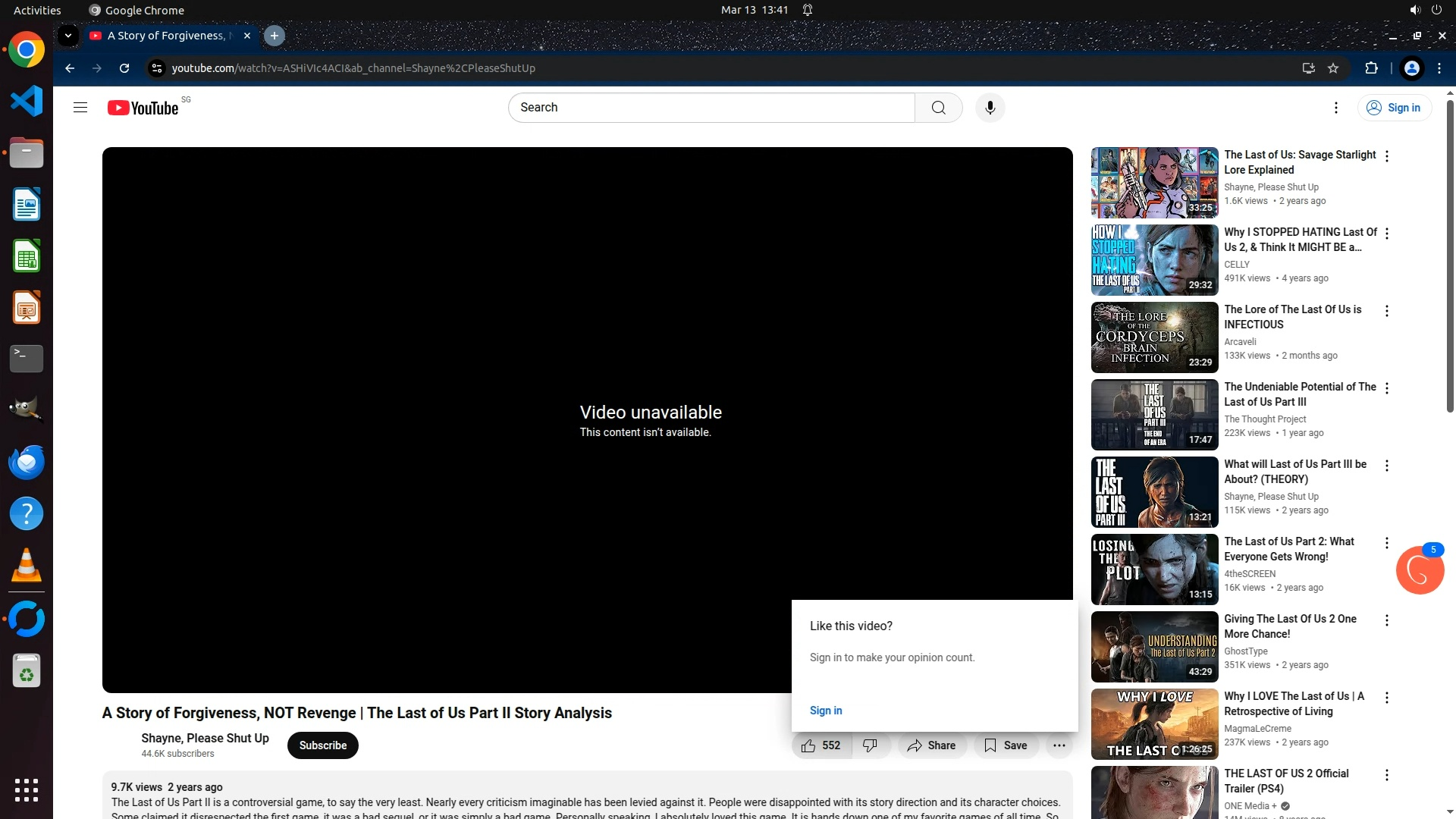Click Sign in link in the like popup
Screen dimensions: 1456x819
[x=826, y=711]
